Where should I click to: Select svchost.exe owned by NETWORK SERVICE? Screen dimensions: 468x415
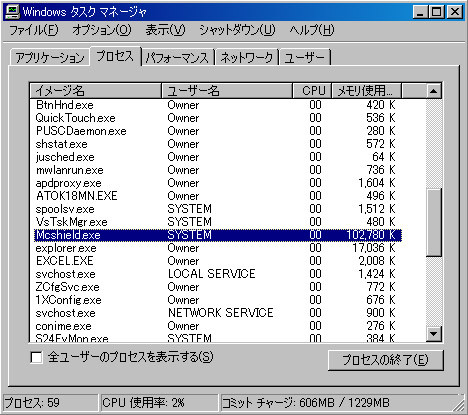[218, 313]
